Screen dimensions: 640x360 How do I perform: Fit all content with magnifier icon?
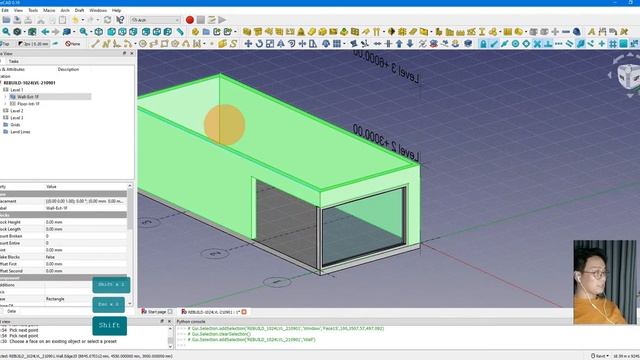tap(6, 31)
